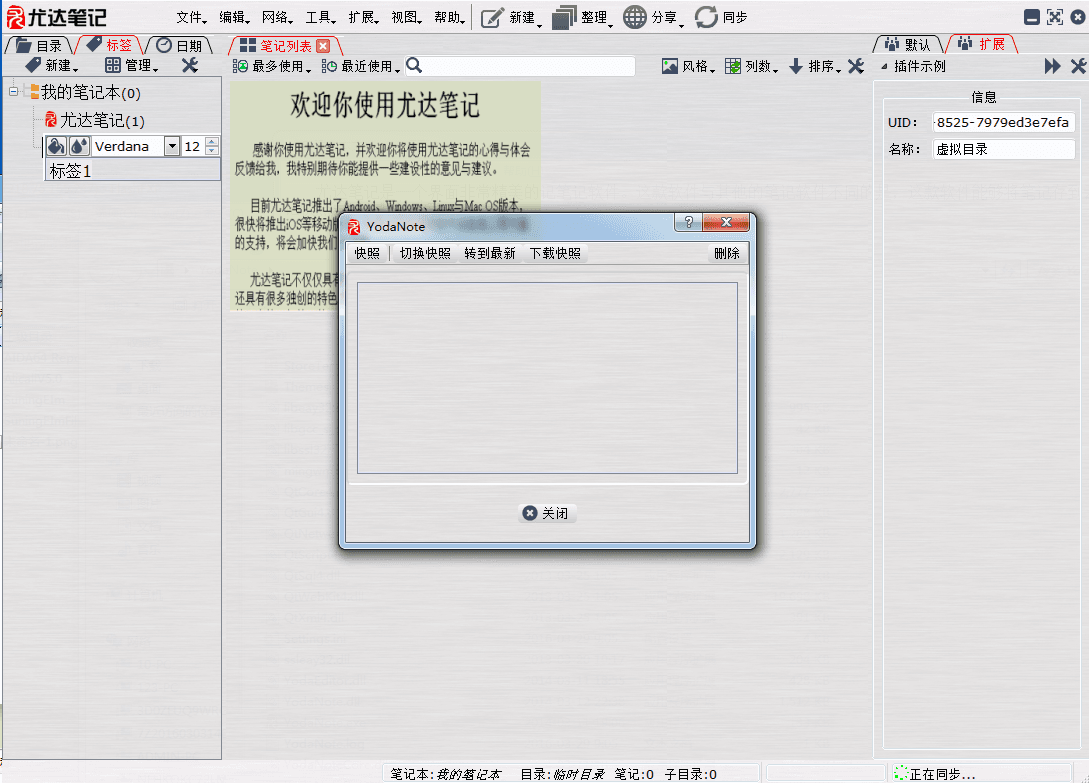Open the tag 新建 dropdown in sidebar
The width and height of the screenshot is (1089, 783).
click(x=52, y=65)
